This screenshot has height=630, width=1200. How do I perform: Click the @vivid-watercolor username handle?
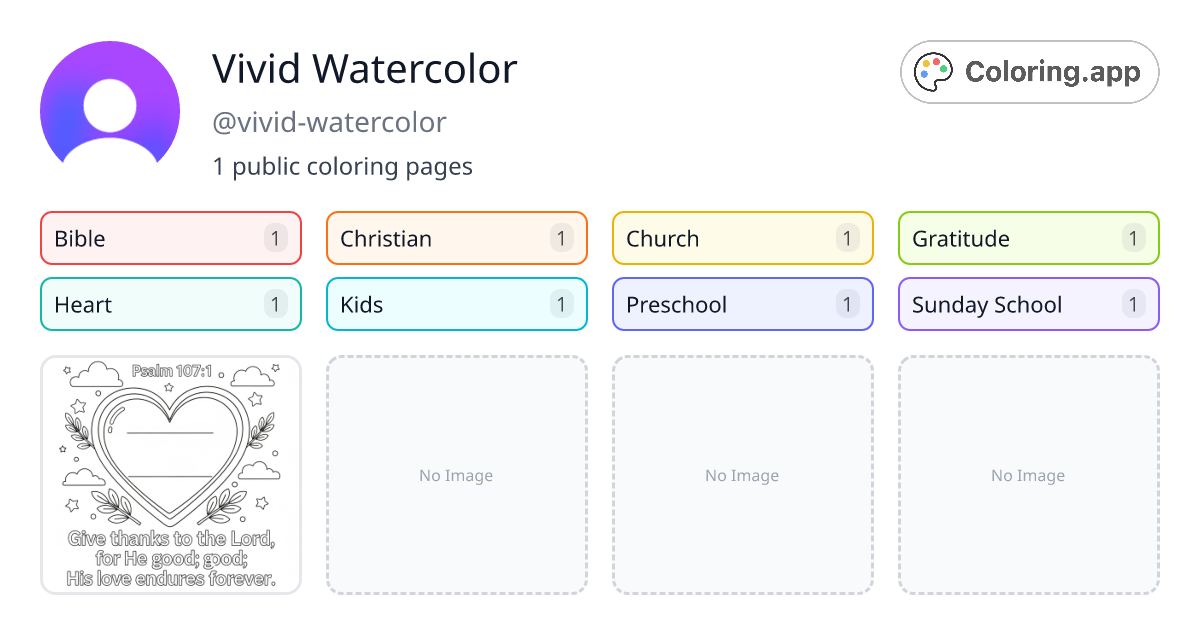tap(329, 122)
